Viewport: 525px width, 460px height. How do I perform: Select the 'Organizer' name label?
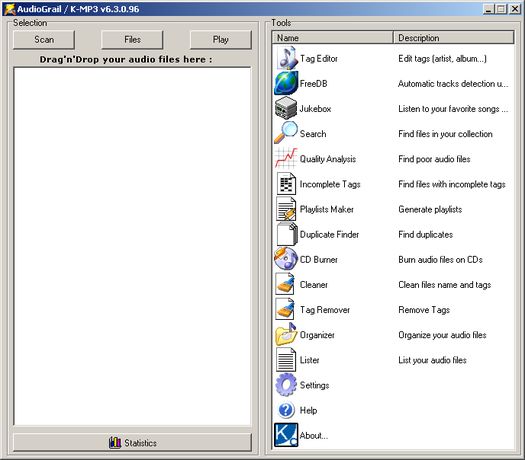[317, 335]
